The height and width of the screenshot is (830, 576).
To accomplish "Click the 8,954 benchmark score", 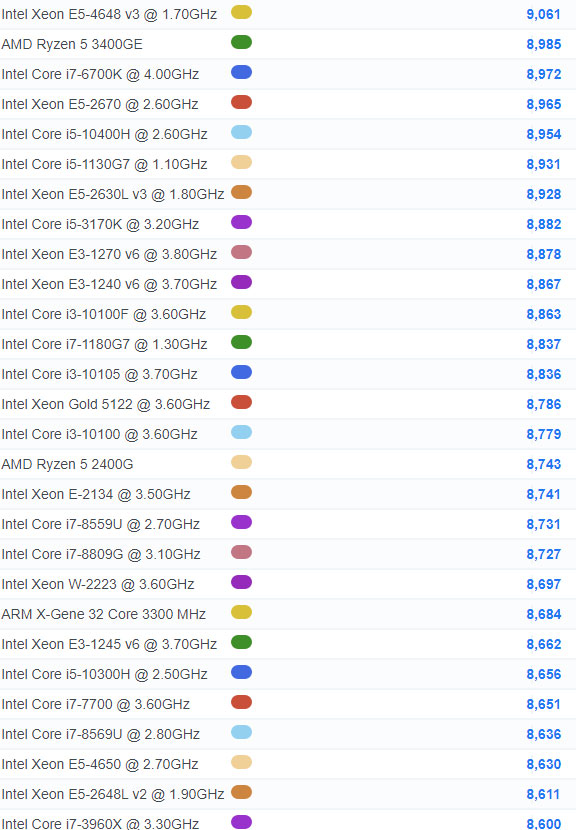I will [543, 134].
